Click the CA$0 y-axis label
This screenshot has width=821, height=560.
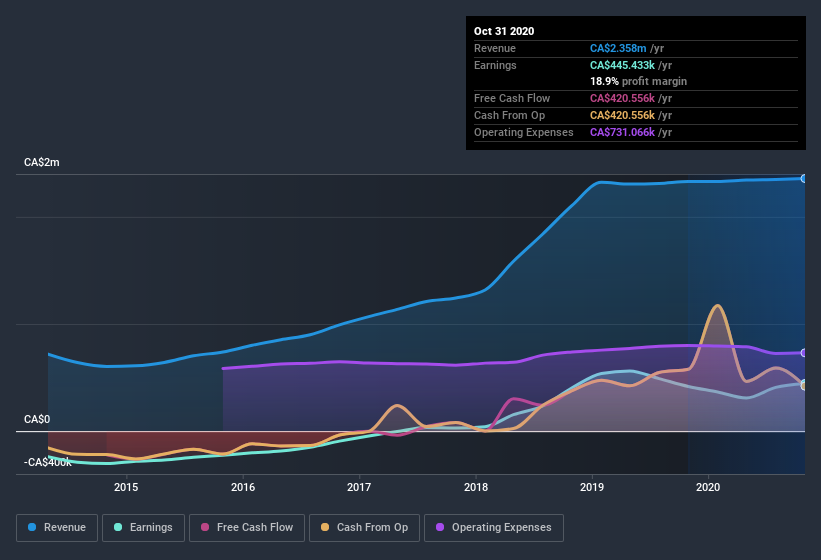[x=37, y=419]
